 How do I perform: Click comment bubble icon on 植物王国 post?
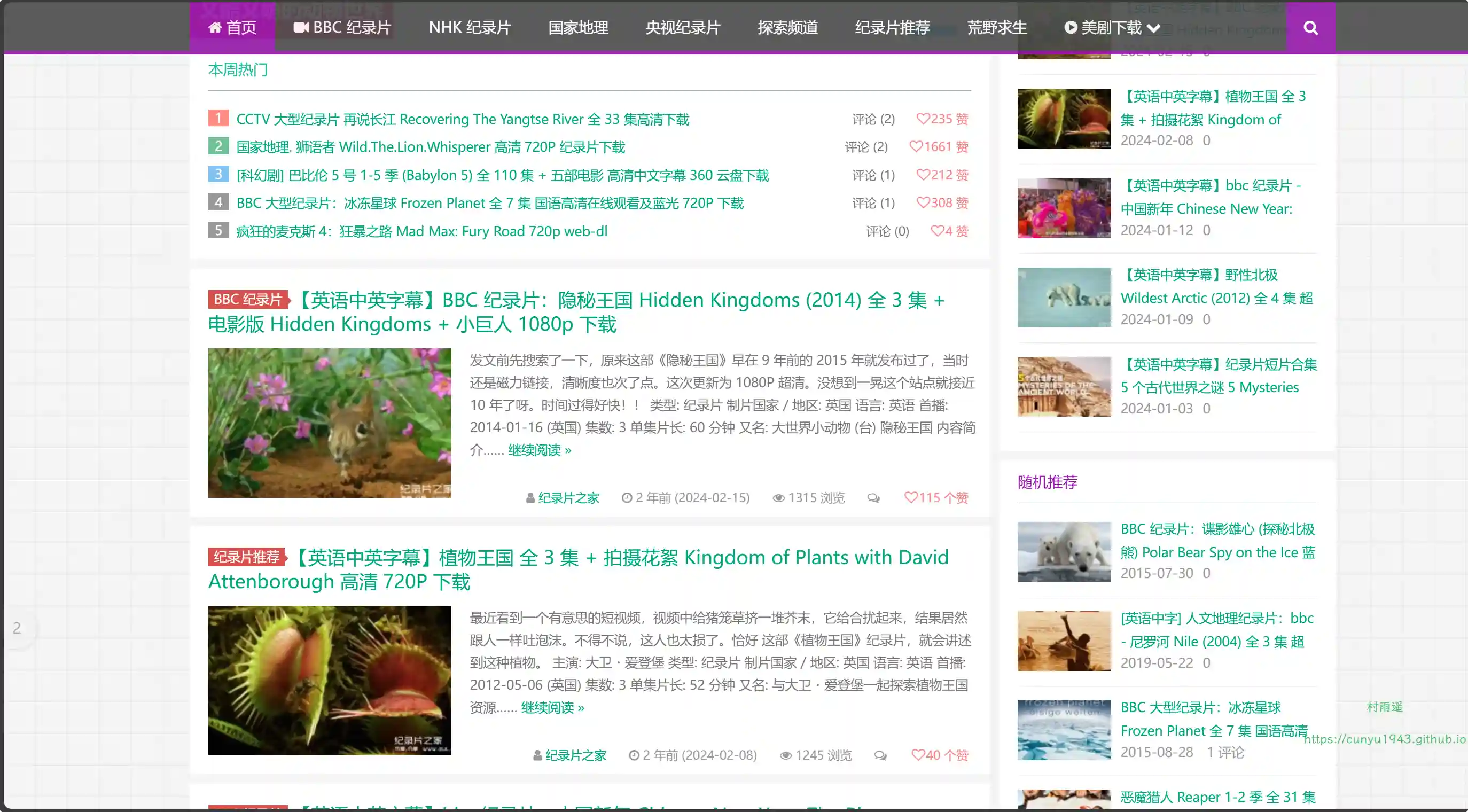click(880, 755)
